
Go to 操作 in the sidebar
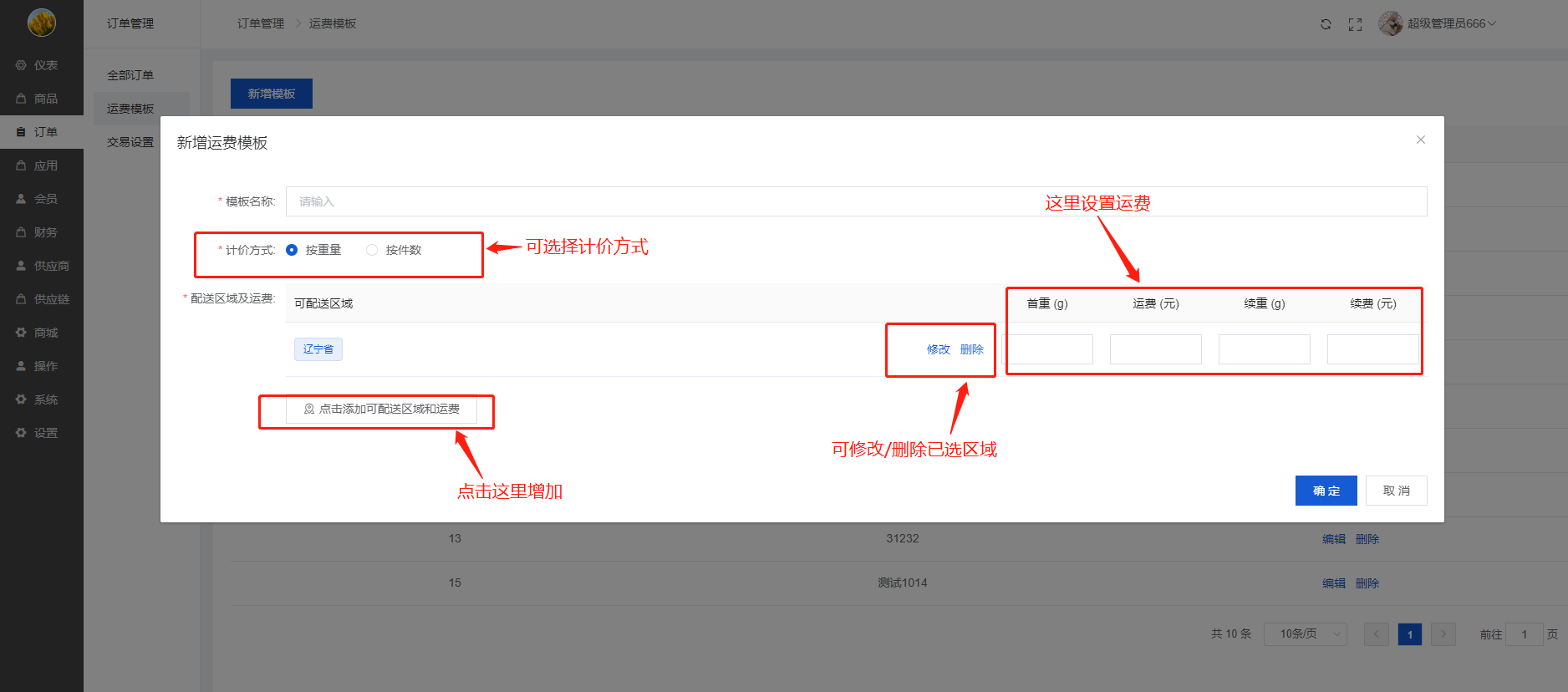click(x=42, y=366)
